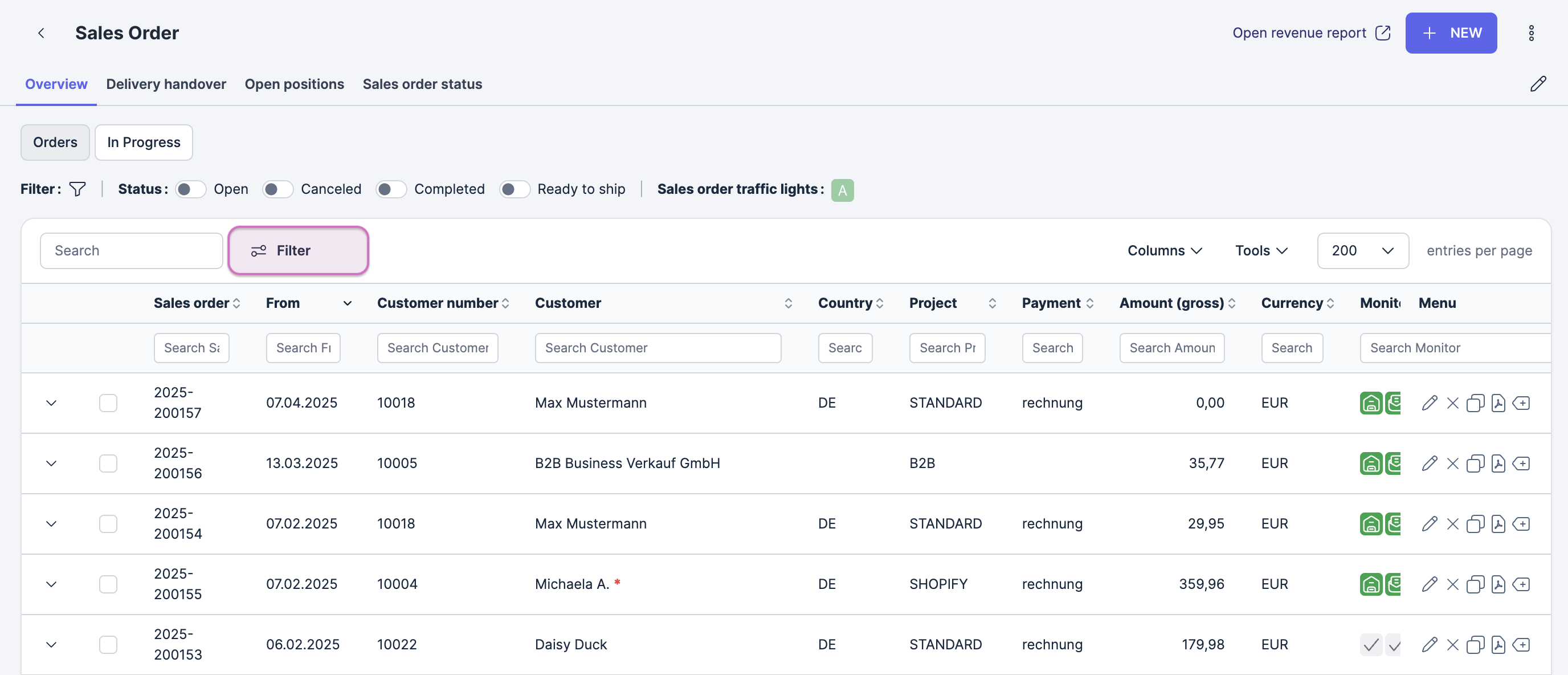Expand row details for order 2025-200156
The height and width of the screenshot is (675, 1568).
(51, 463)
